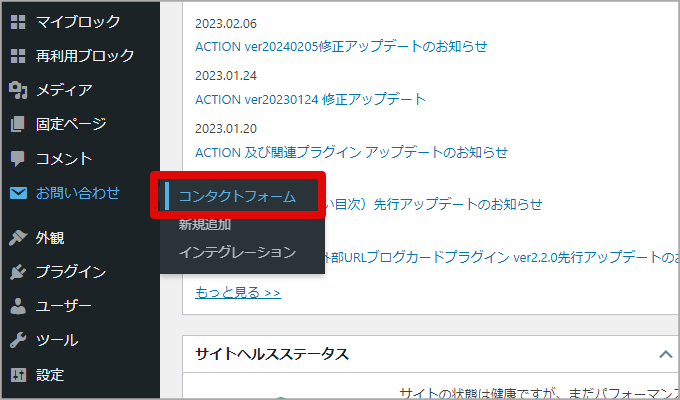Choose インテグレーション submenu entry
The height and width of the screenshot is (400, 680).
237,252
